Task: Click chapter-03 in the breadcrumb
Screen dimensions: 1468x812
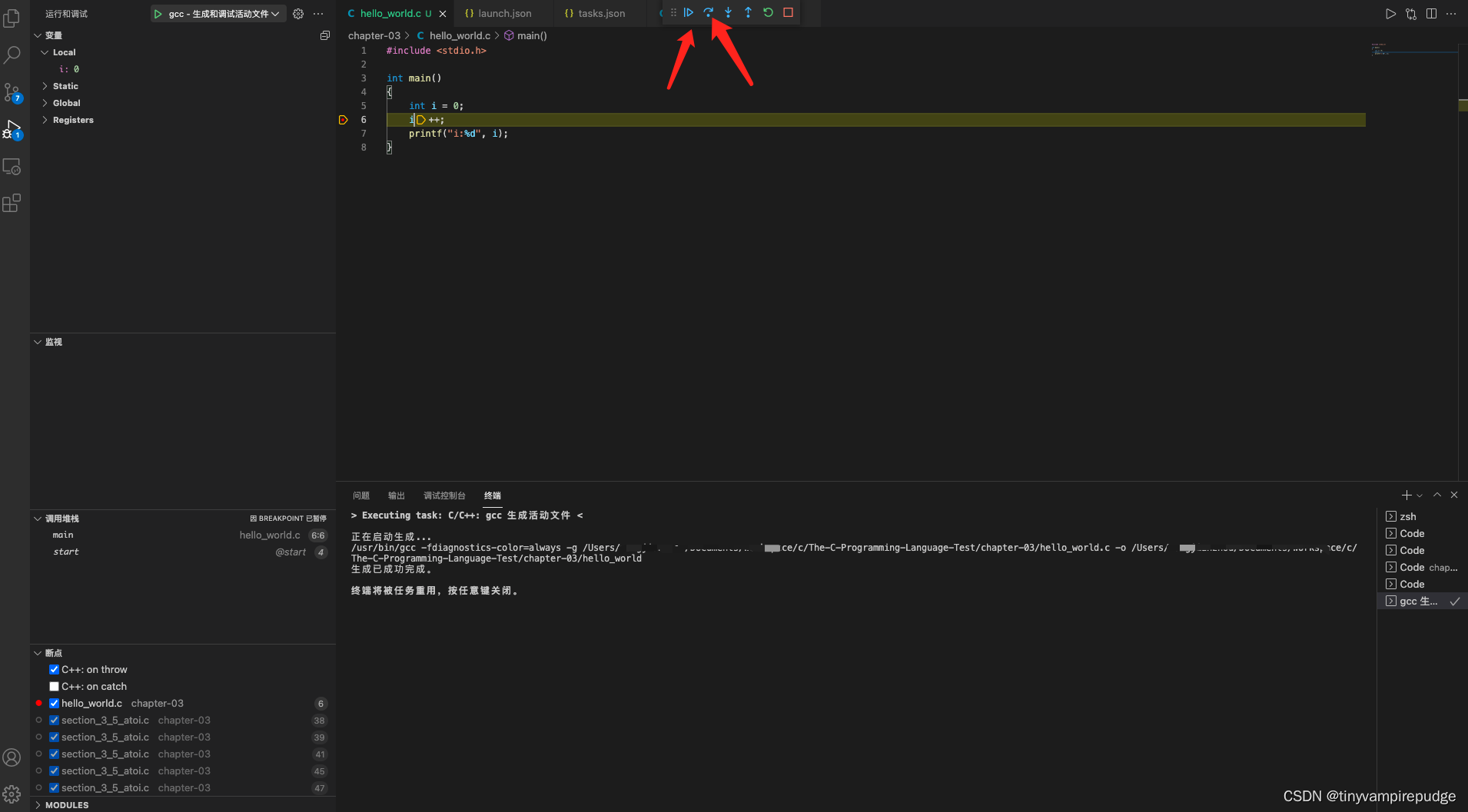Action: point(374,36)
